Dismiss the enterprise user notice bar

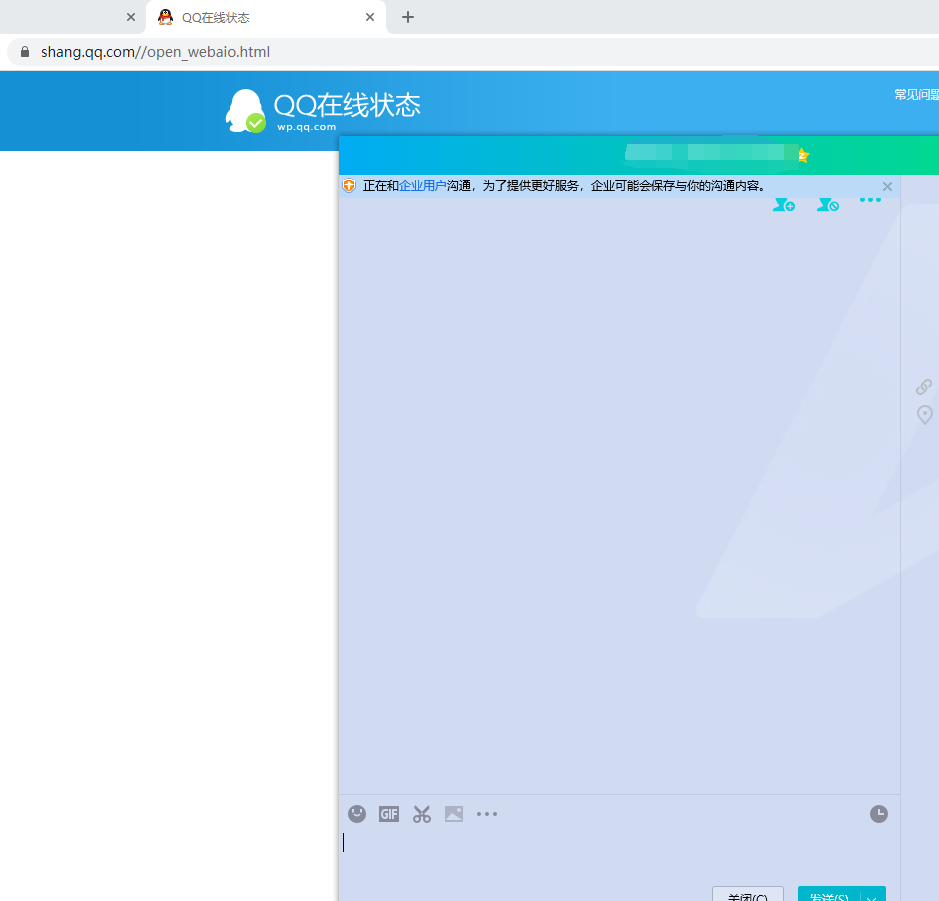pyautogui.click(x=887, y=187)
